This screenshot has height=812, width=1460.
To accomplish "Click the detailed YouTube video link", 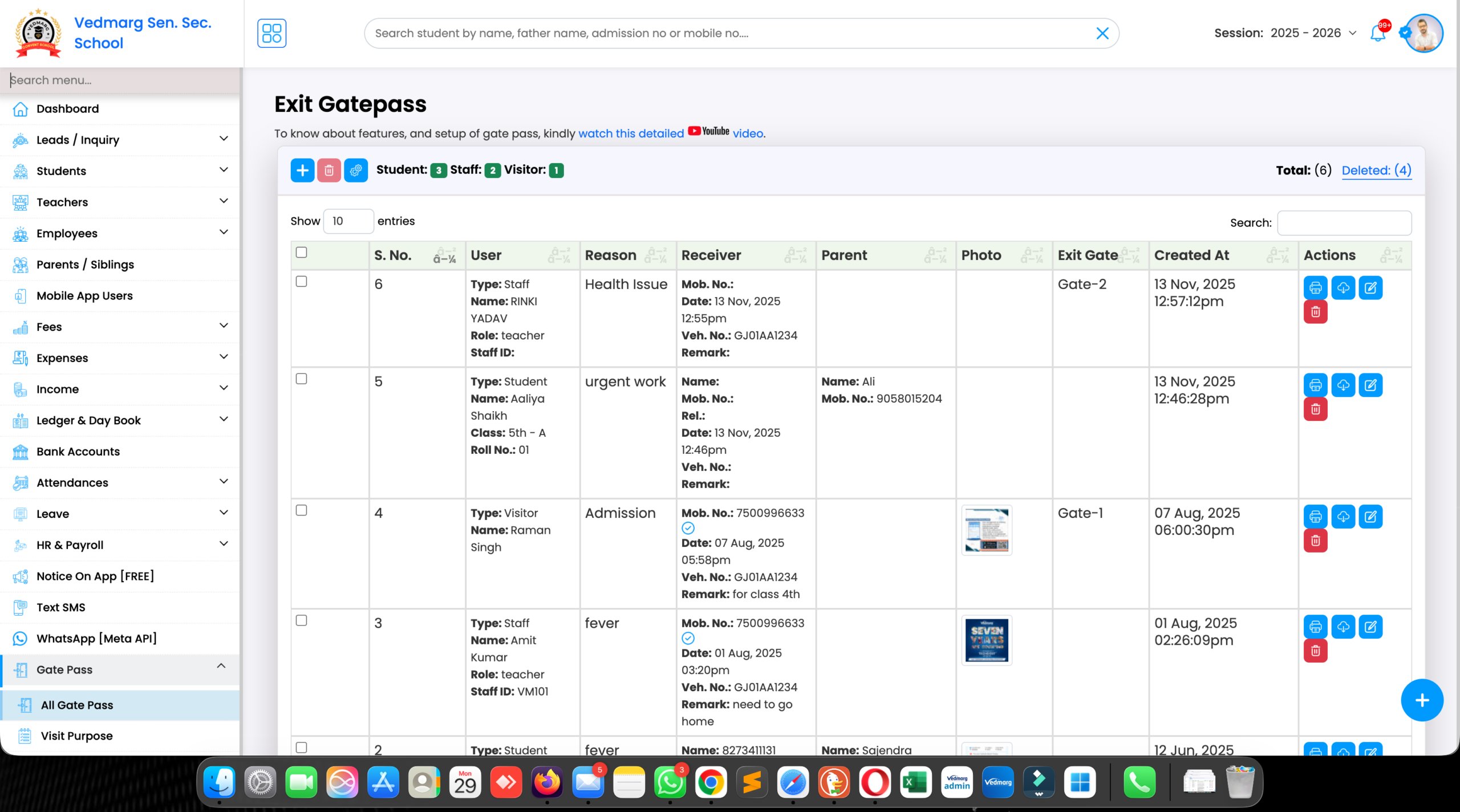I will click(631, 133).
